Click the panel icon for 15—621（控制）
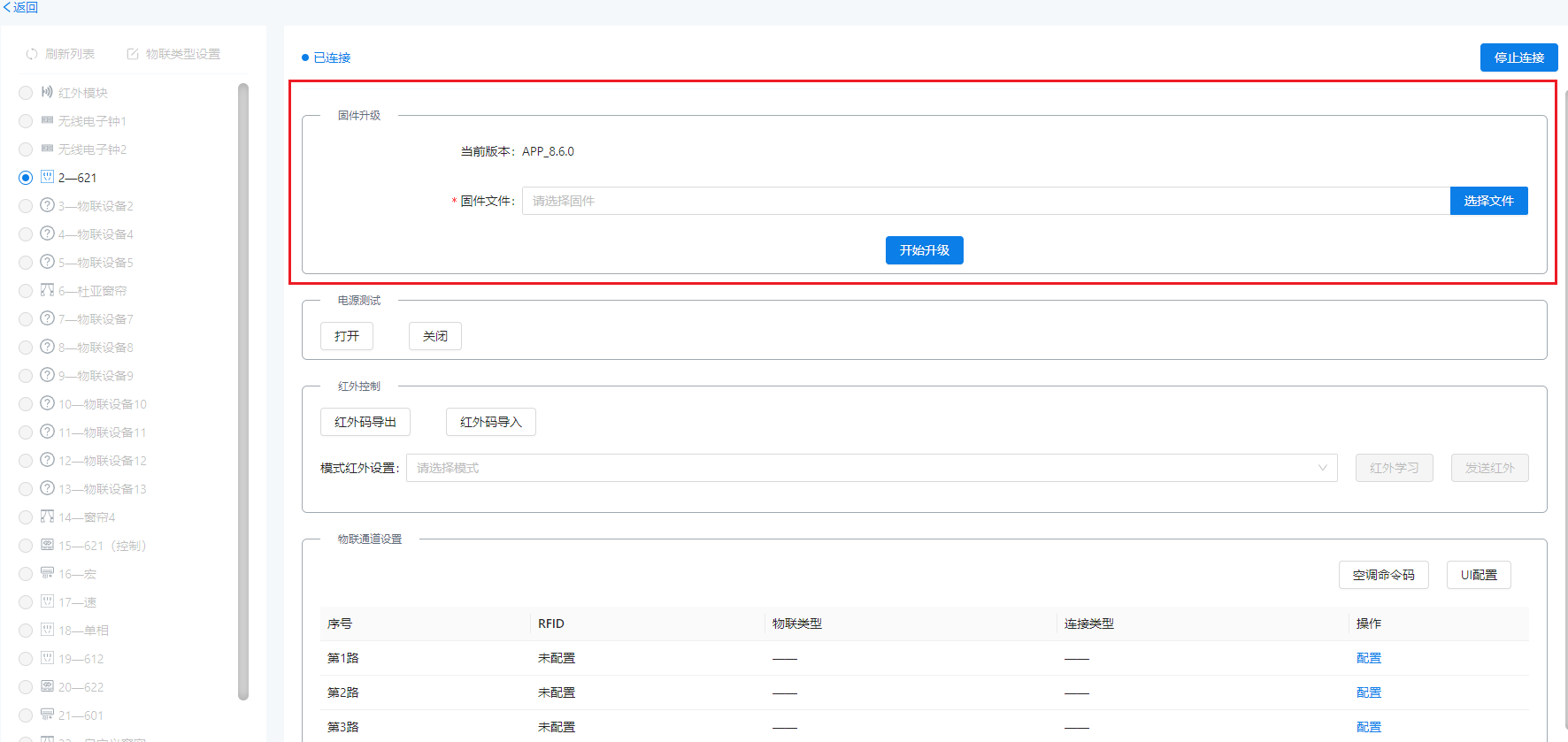Image resolution: width=1568 pixels, height=742 pixels. [48, 545]
